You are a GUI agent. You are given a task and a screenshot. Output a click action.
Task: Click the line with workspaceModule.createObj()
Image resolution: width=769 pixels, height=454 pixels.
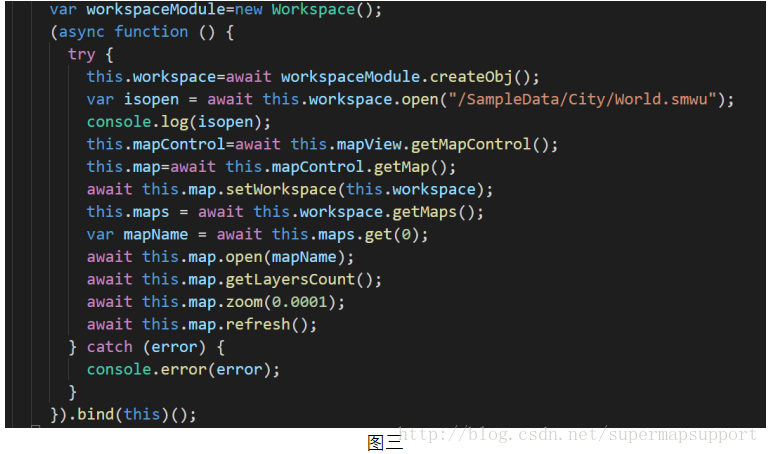pos(313,77)
